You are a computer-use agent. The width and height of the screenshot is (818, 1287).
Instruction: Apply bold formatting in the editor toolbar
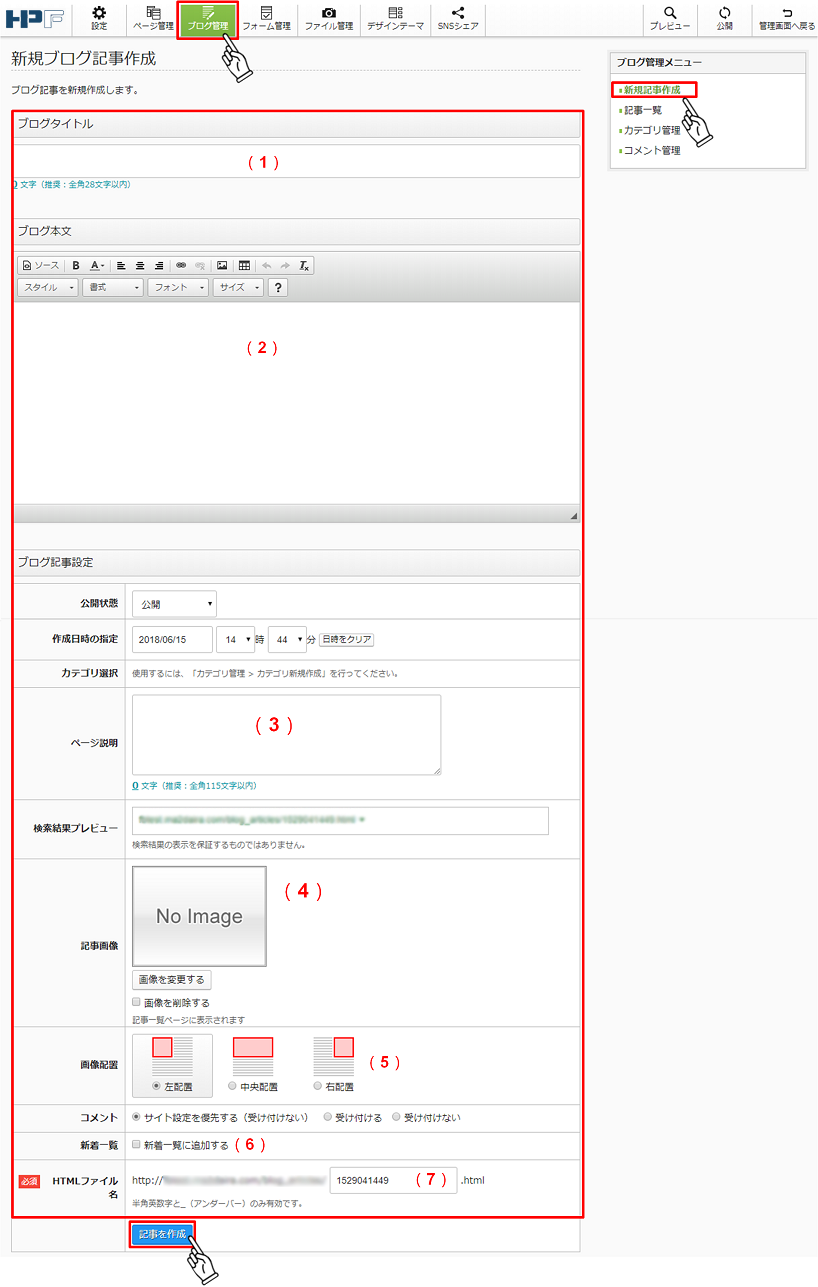(x=75, y=265)
